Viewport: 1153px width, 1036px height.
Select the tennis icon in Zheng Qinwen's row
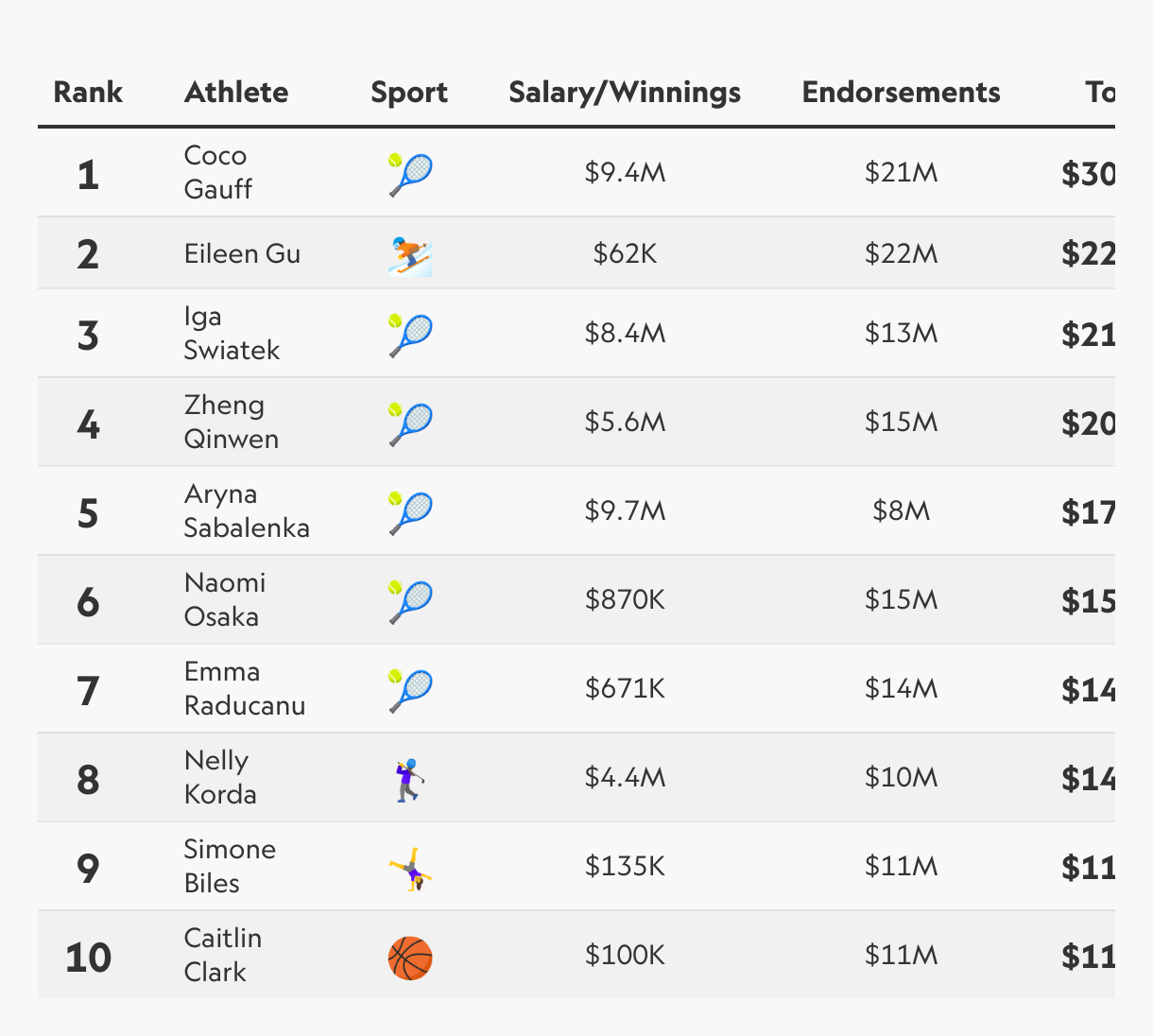pos(410,423)
